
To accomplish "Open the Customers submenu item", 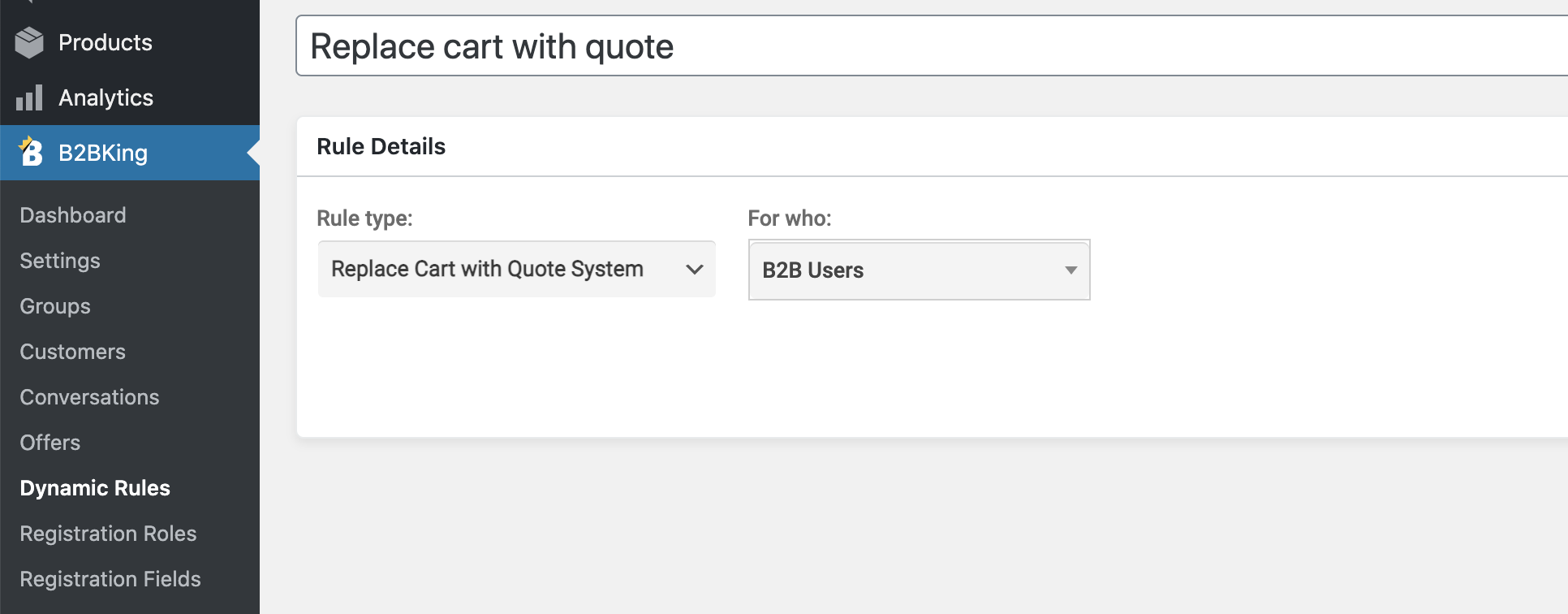I will point(73,352).
